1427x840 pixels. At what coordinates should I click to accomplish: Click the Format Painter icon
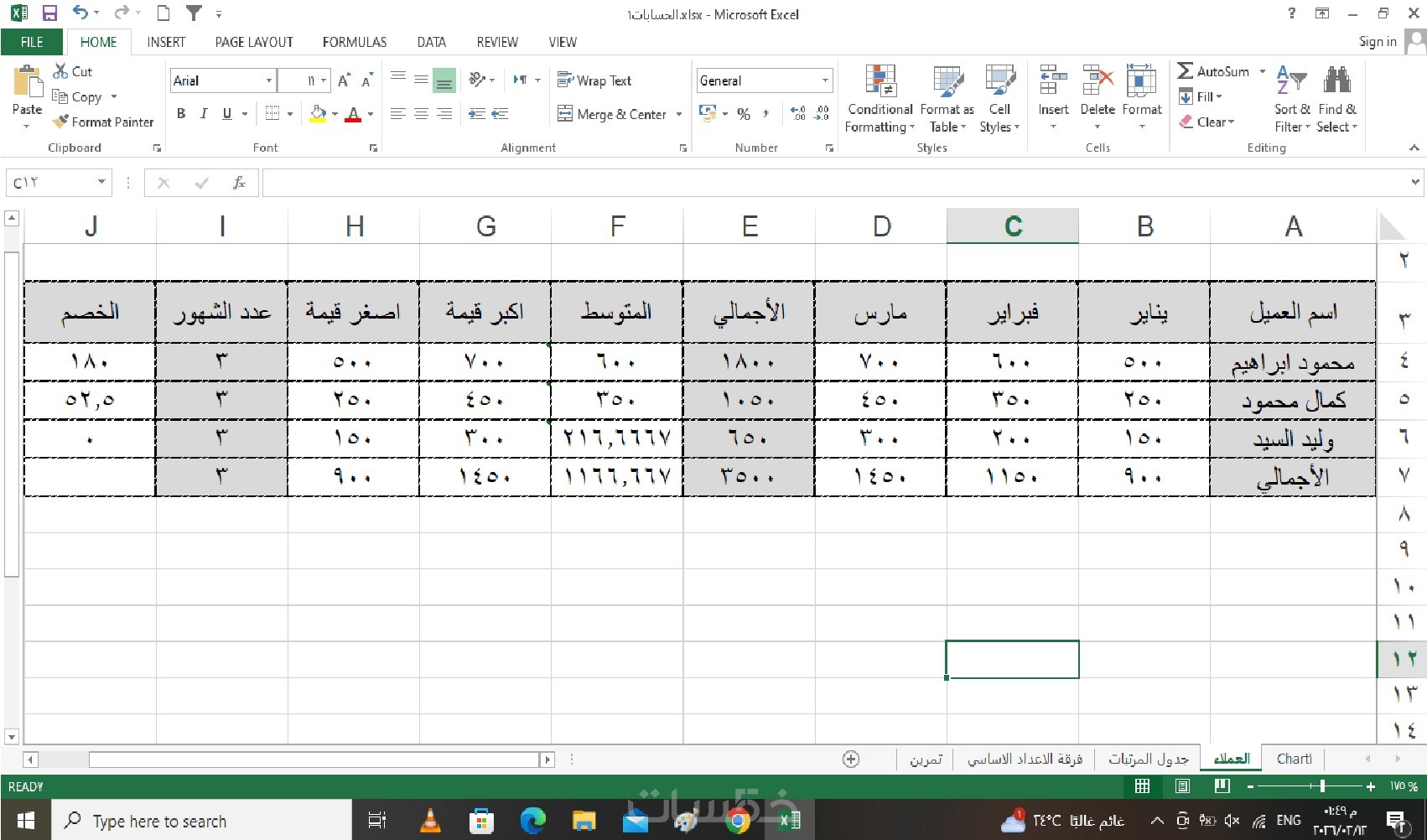[x=60, y=122]
